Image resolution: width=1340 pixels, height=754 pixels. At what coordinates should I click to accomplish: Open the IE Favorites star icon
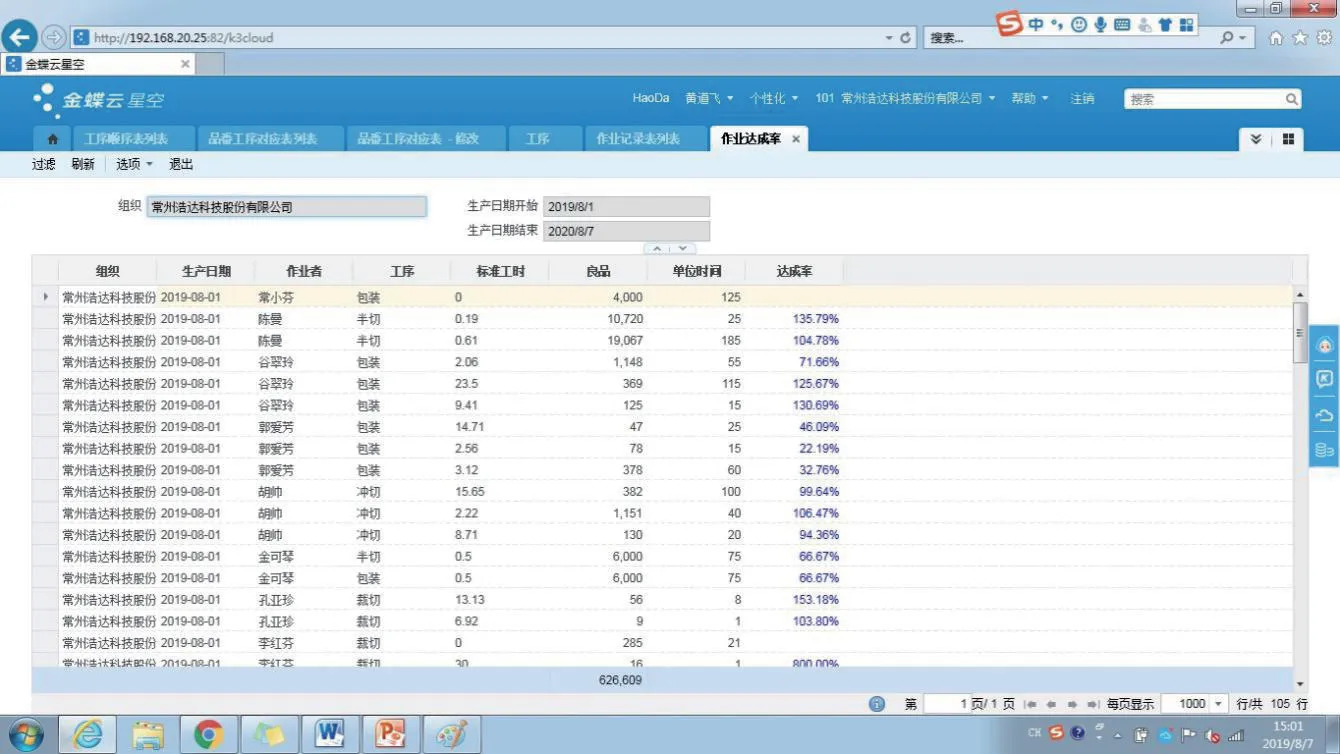pos(1300,38)
